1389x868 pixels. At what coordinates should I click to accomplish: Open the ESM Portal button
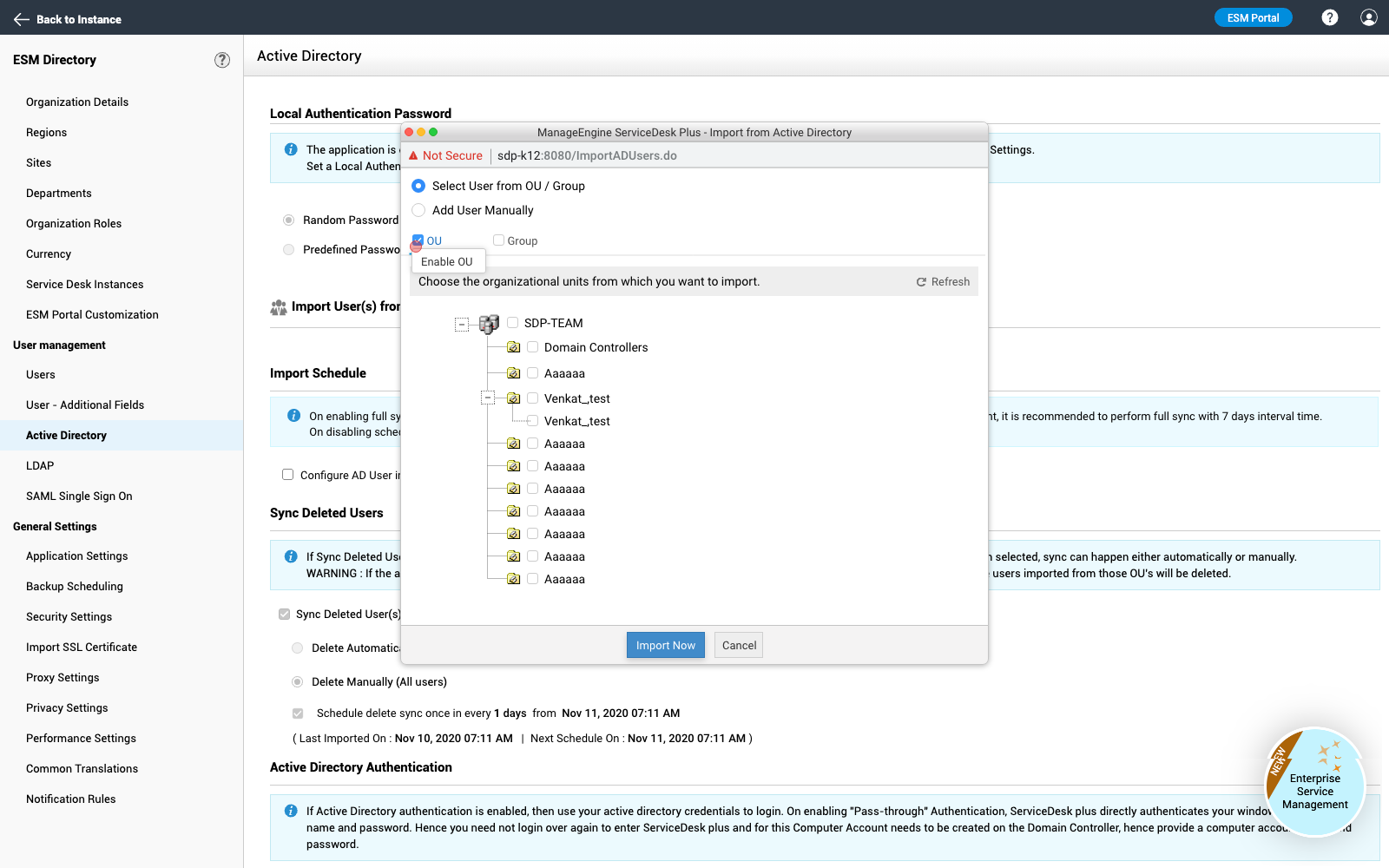[x=1252, y=17]
